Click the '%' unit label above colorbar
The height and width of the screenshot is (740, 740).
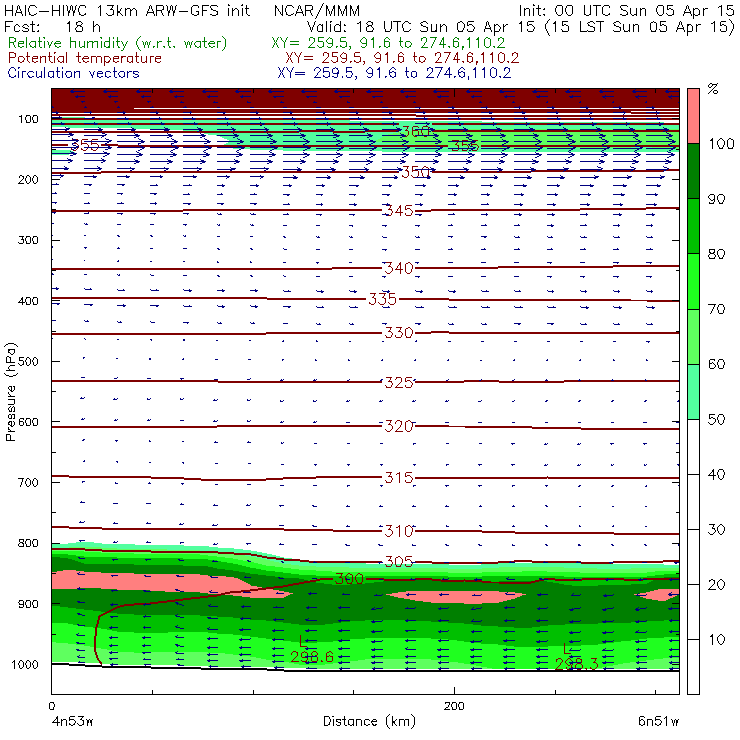(x=713, y=88)
